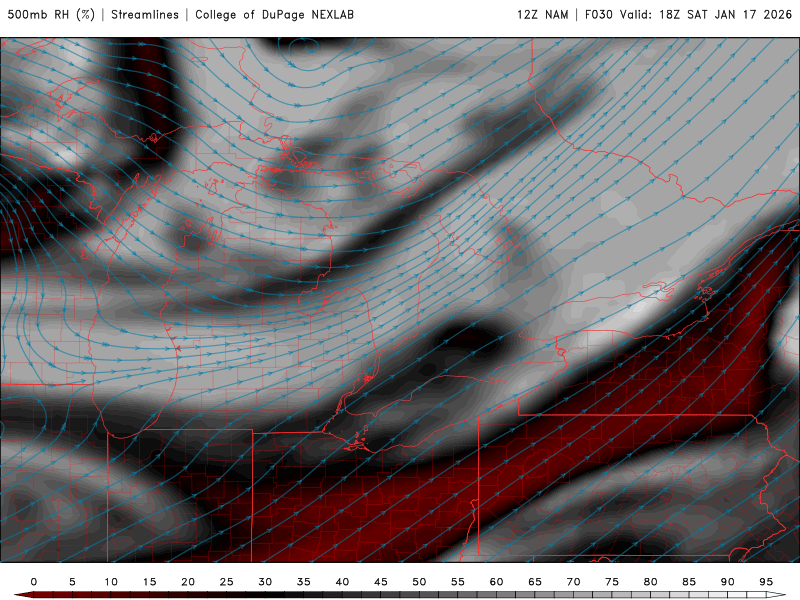The height and width of the screenshot is (600, 800).
Task: Click the 'College of DuPage NEXLAB' text
Action: coord(274,14)
